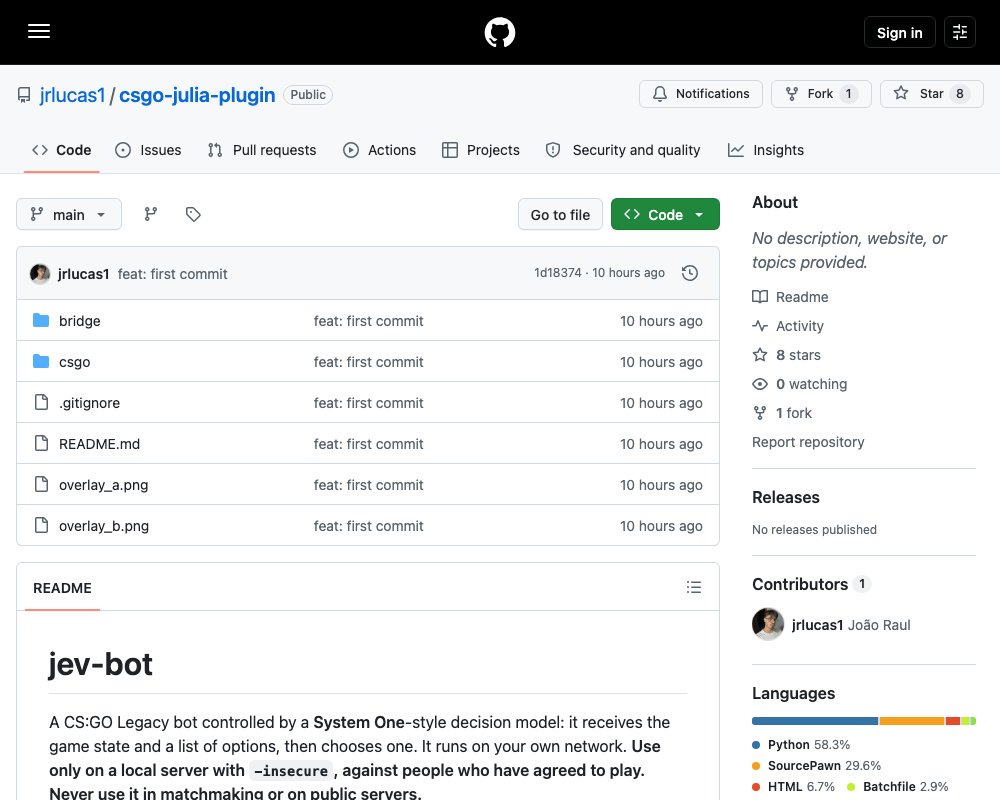Click the .gitignore file icon

[x=41, y=402]
